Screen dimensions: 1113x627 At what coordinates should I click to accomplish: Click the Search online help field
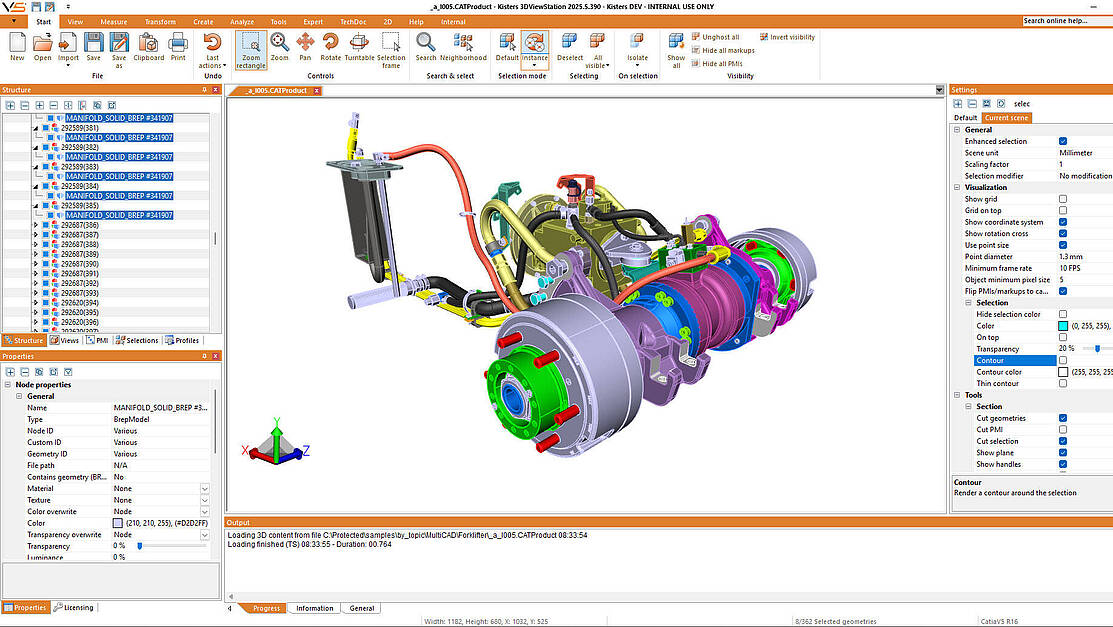(1066, 21)
